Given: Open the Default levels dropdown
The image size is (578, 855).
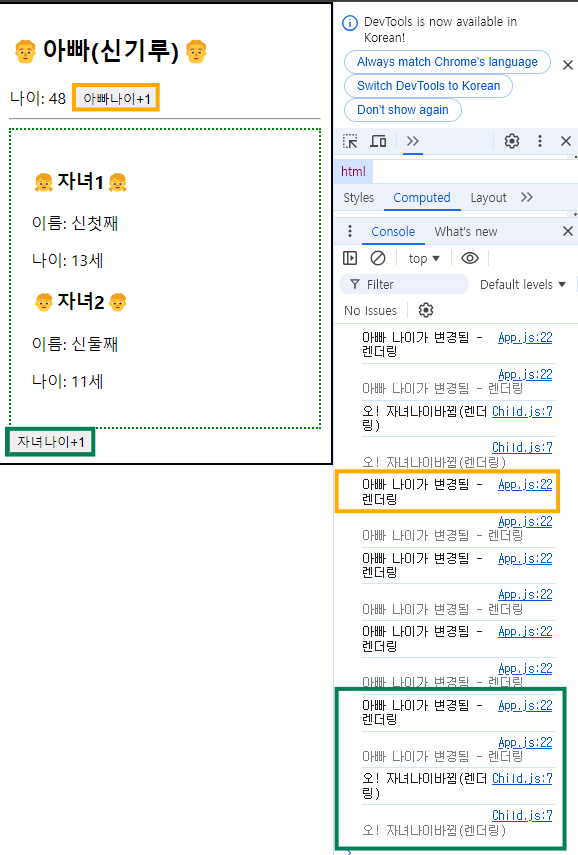Looking at the screenshot, I should click(x=522, y=284).
